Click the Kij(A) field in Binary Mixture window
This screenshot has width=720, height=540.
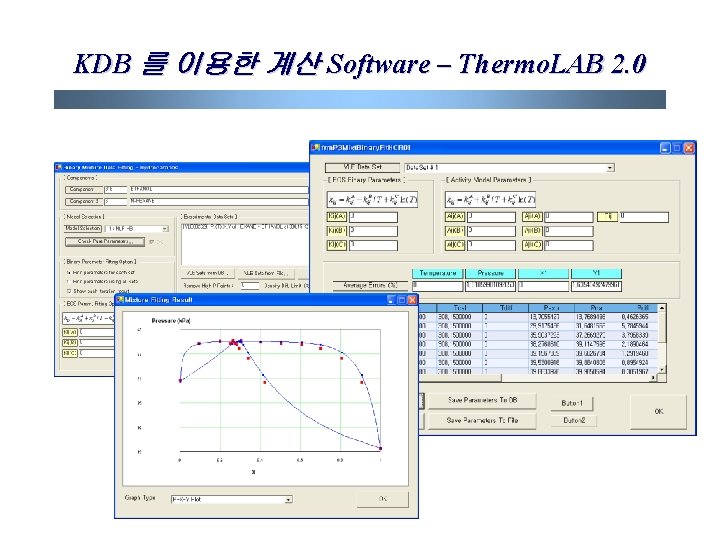tap(98, 332)
